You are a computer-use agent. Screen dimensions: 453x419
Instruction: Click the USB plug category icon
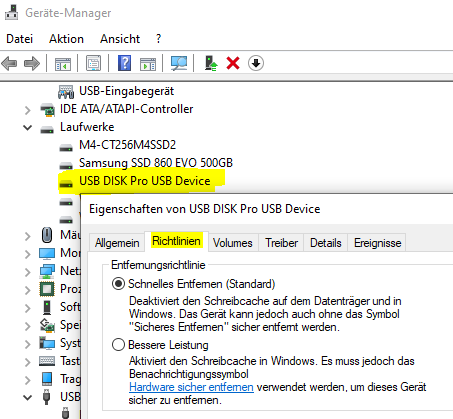(x=47, y=397)
